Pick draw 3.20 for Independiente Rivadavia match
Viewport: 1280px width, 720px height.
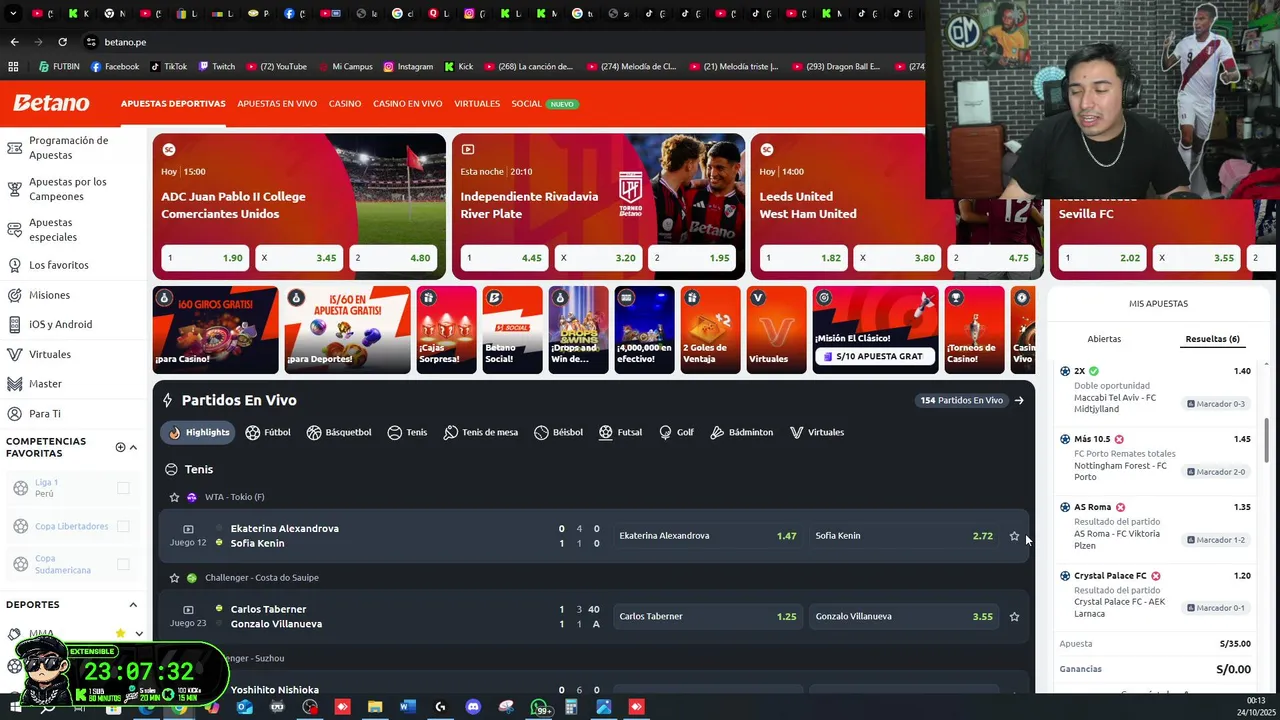pos(598,258)
